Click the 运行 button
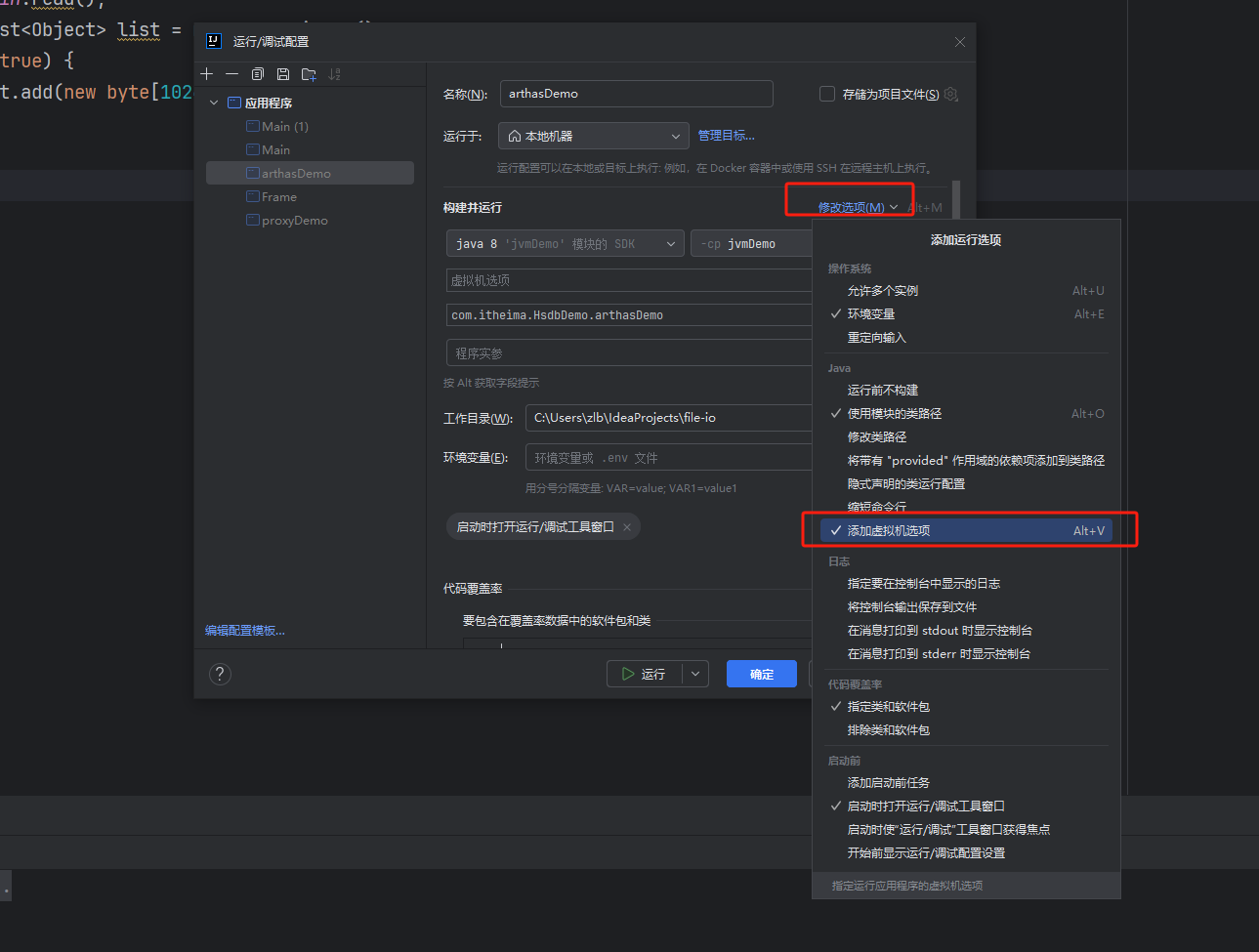This screenshot has height=952, width=1259. pyautogui.click(x=645, y=674)
